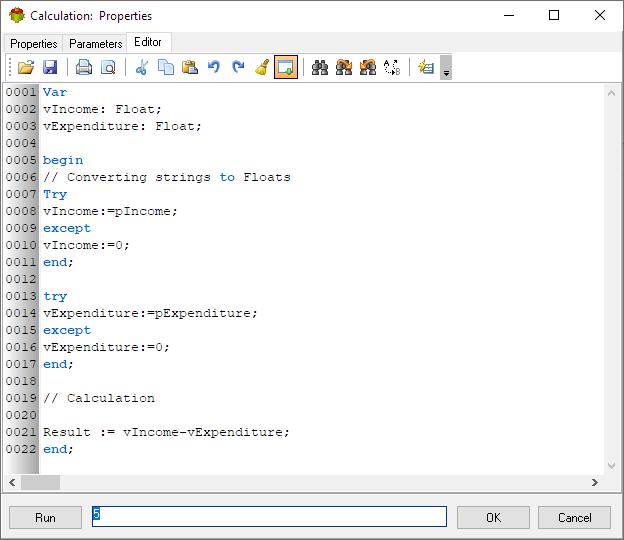The image size is (624, 540).
Task: Save the script with the floppy disk icon
Action: pyautogui.click(x=50, y=67)
